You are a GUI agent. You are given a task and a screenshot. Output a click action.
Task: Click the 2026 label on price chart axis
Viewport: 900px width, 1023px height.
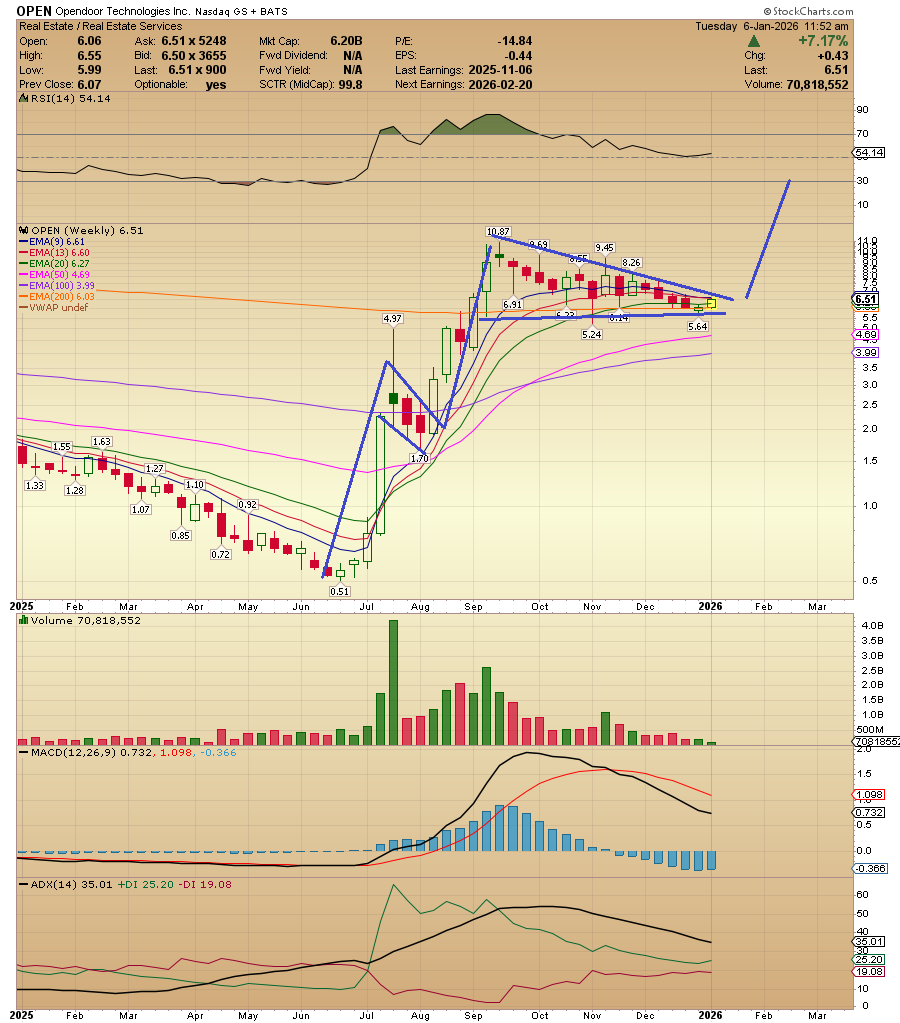pyautogui.click(x=710, y=606)
